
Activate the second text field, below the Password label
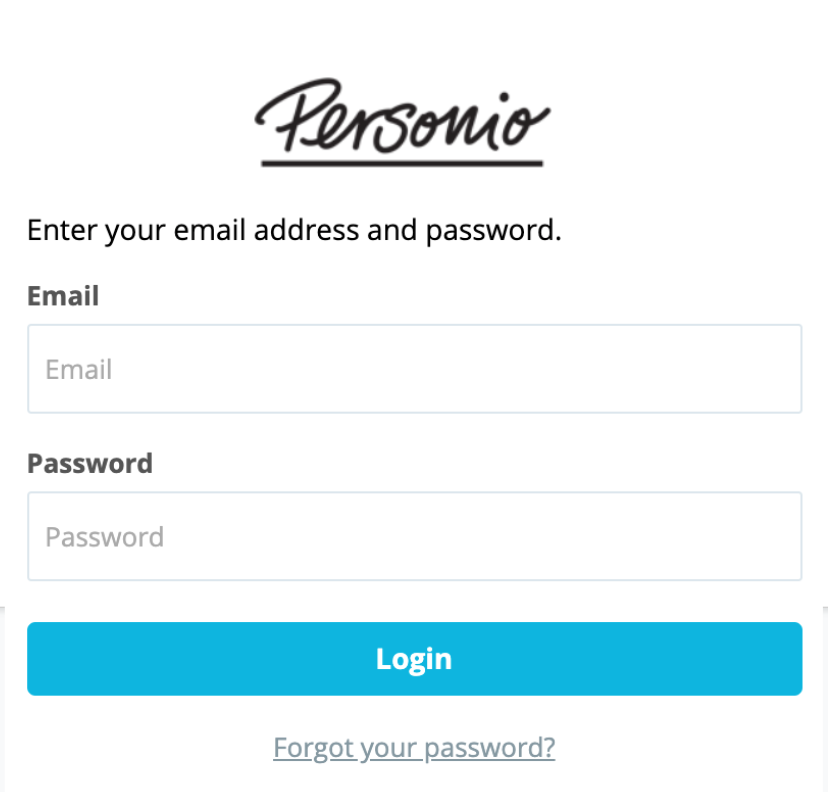point(414,536)
